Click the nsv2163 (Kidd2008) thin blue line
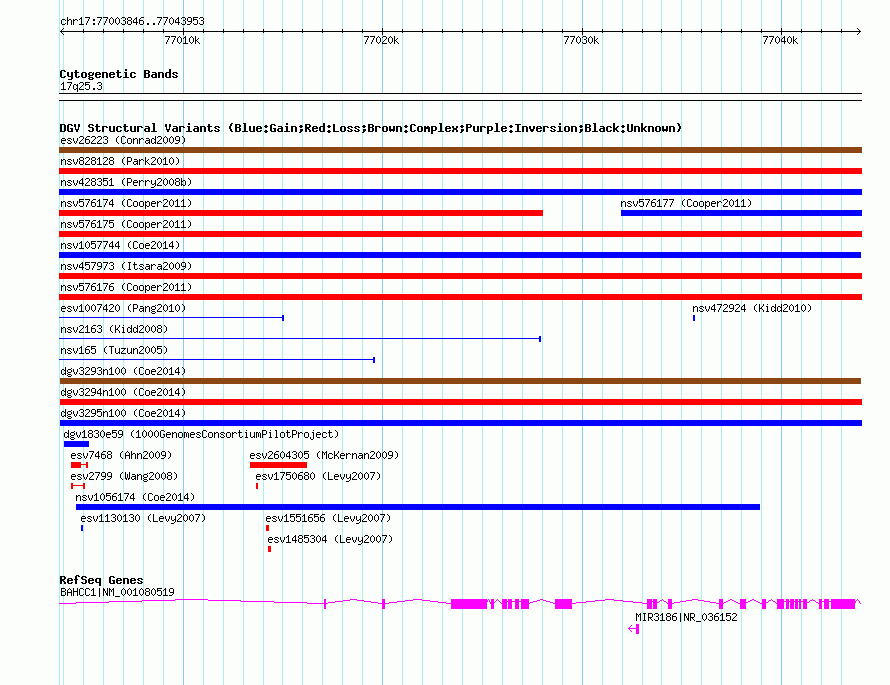The image size is (890, 685). pos(300,339)
